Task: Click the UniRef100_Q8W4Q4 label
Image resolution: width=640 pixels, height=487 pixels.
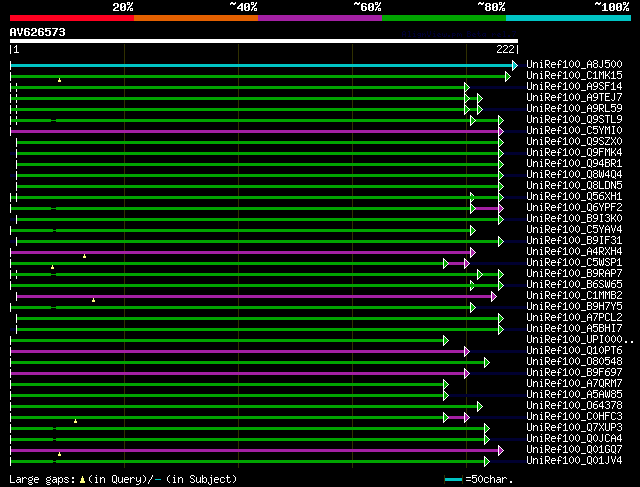Action: pyautogui.click(x=574, y=174)
